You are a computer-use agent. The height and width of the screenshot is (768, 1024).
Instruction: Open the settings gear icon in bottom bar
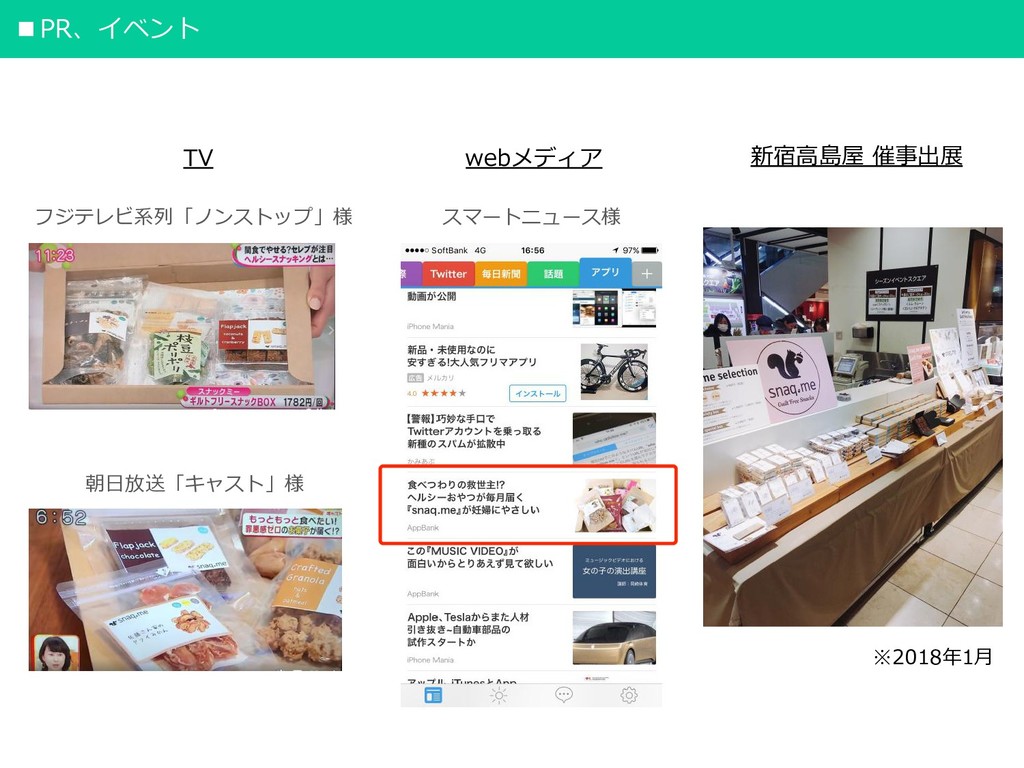click(x=629, y=696)
